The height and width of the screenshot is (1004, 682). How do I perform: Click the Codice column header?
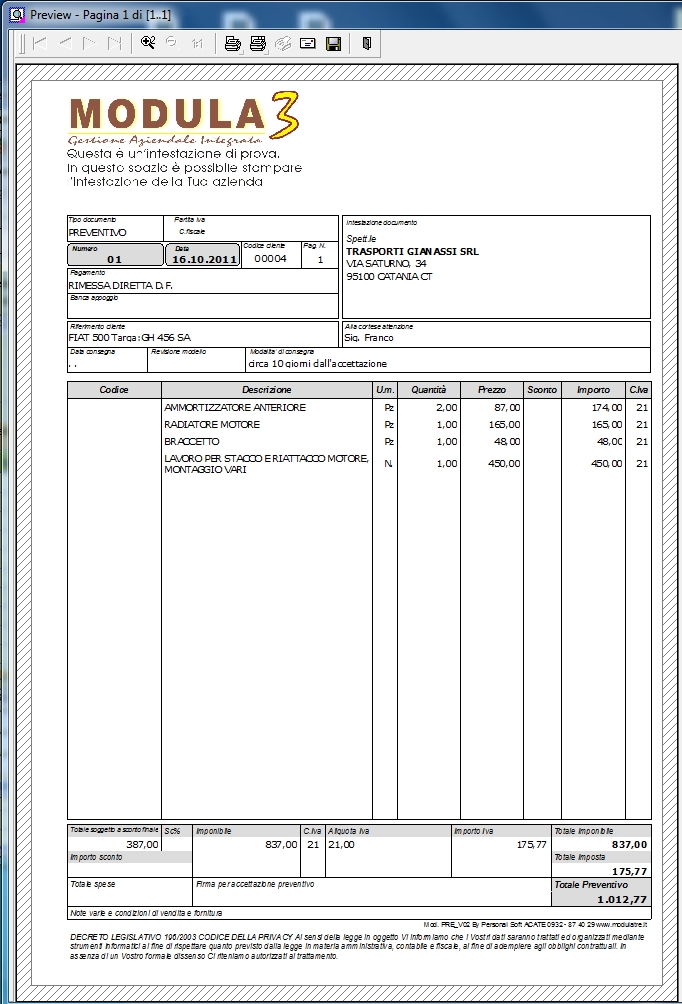[114, 389]
